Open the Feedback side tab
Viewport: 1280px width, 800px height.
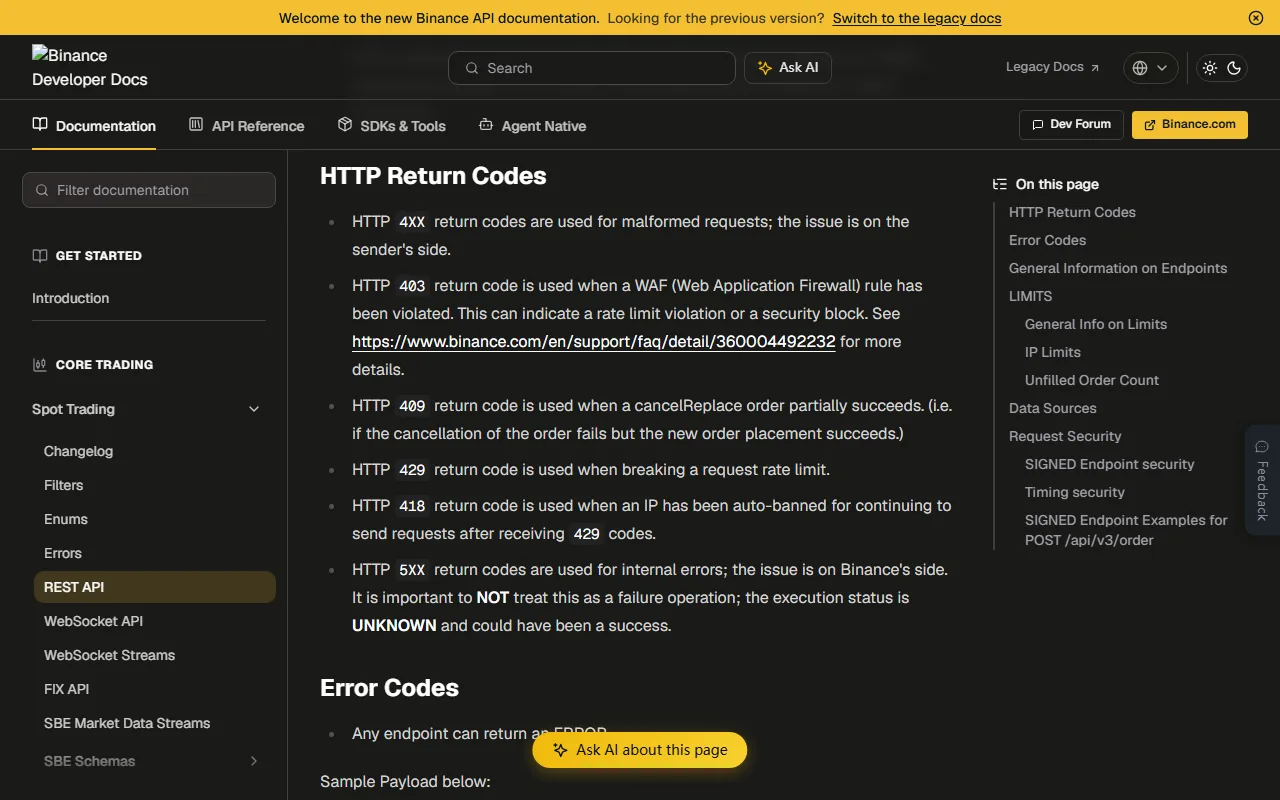click(1262, 480)
